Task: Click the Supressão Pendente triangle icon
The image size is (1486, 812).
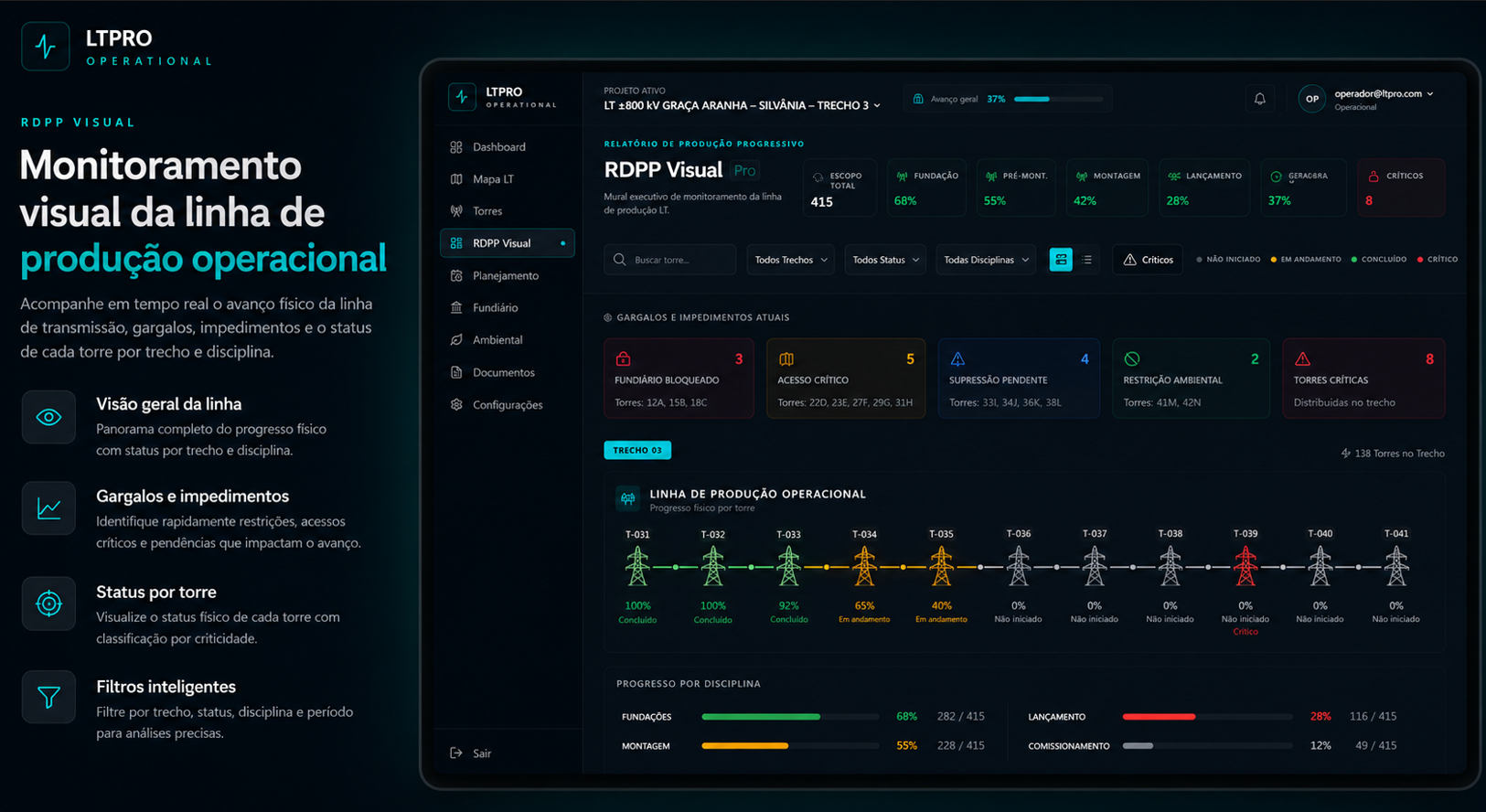Action: pyautogui.click(x=957, y=358)
